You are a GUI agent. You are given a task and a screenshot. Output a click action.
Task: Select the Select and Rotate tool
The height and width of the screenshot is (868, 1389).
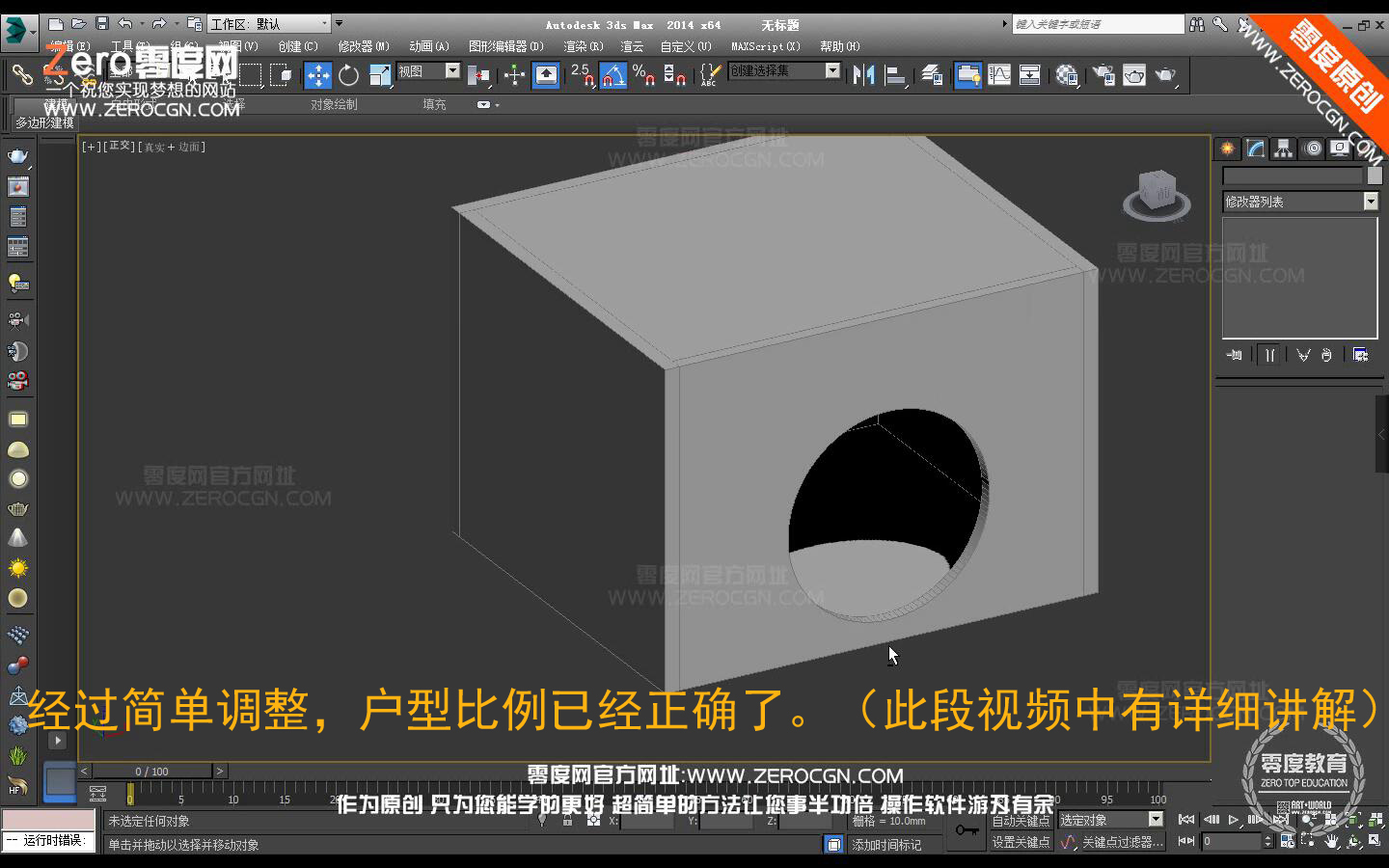click(x=349, y=74)
